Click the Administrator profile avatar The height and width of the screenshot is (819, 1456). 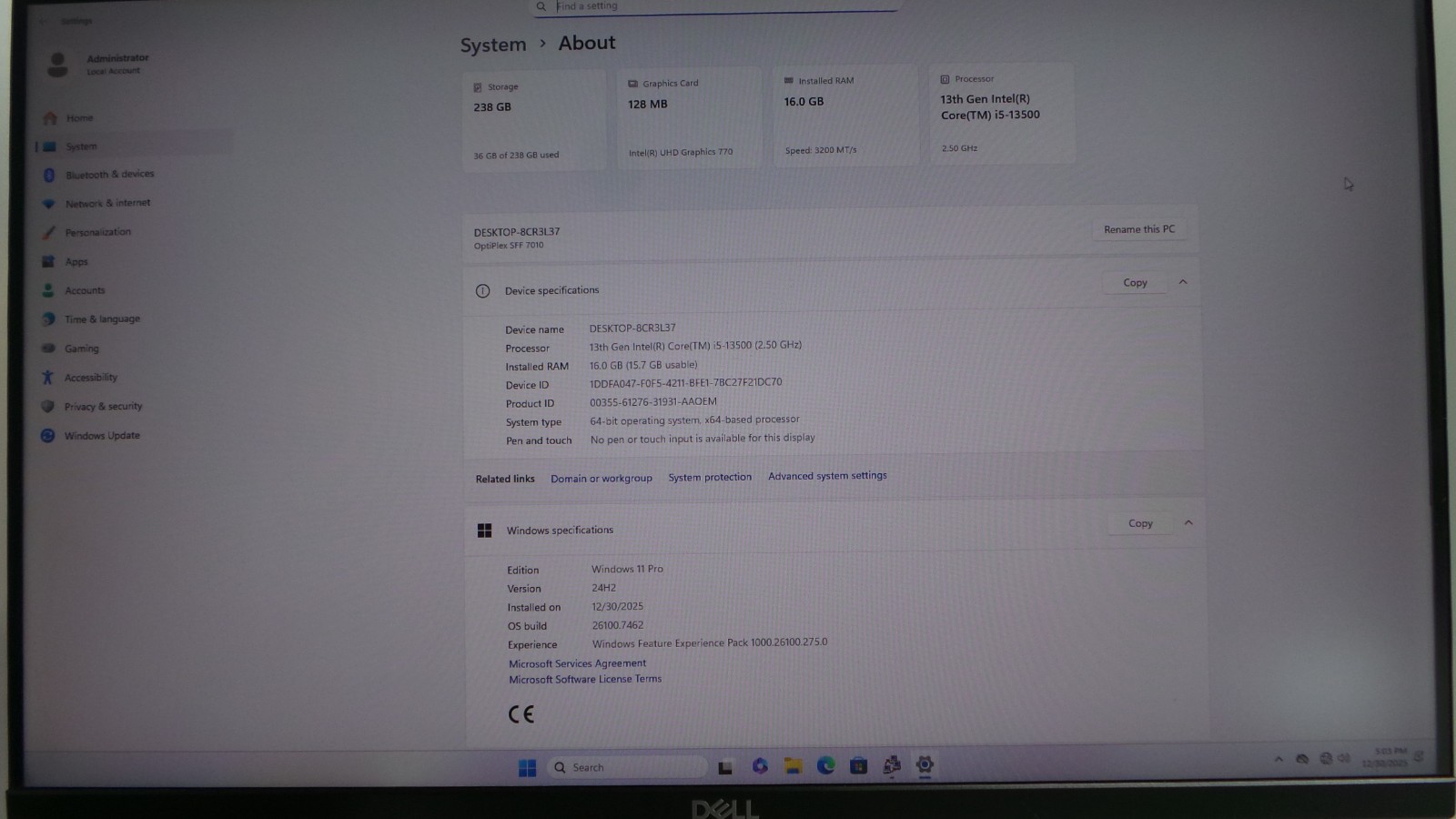tap(57, 64)
